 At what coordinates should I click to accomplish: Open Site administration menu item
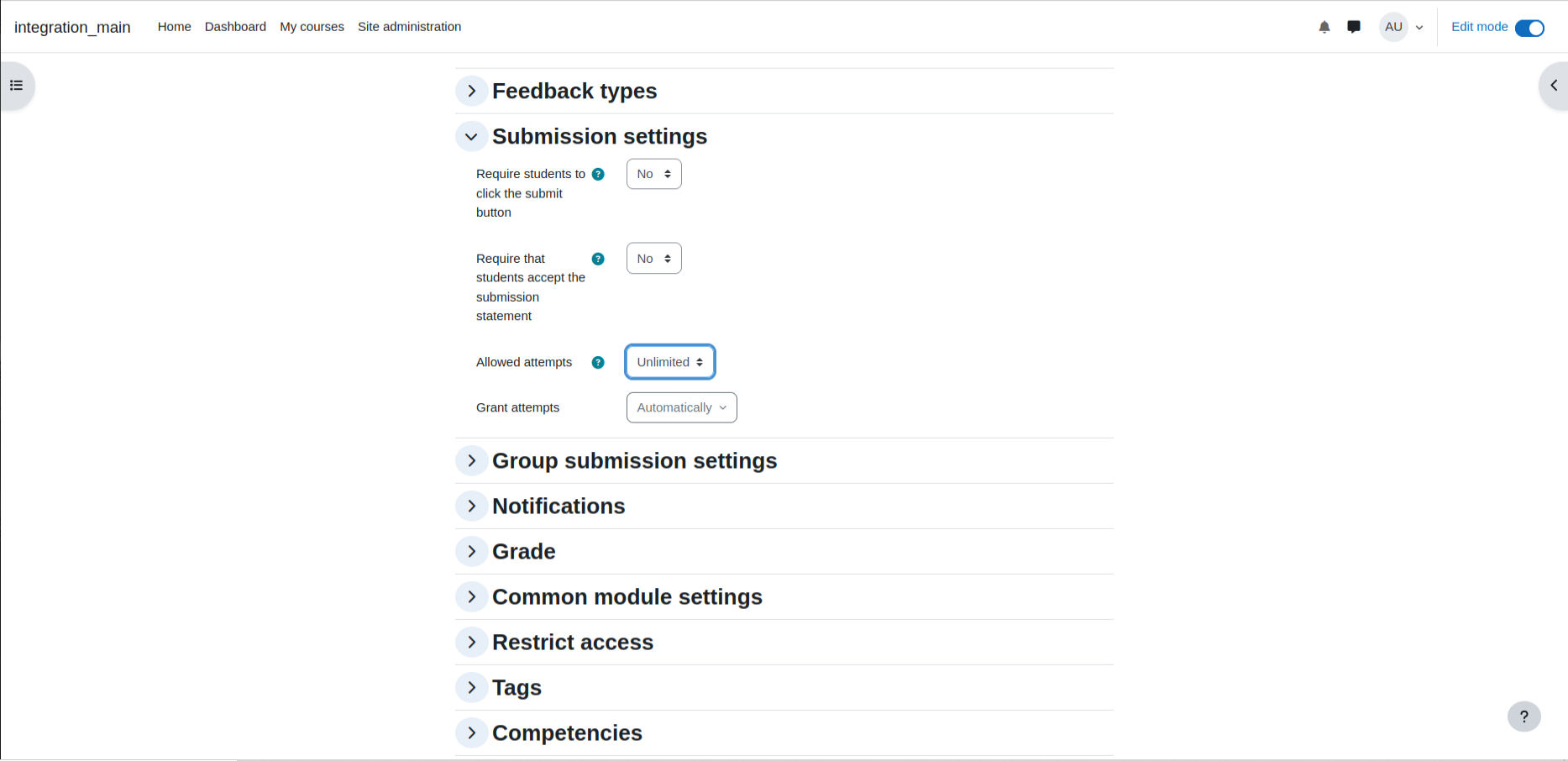(409, 27)
